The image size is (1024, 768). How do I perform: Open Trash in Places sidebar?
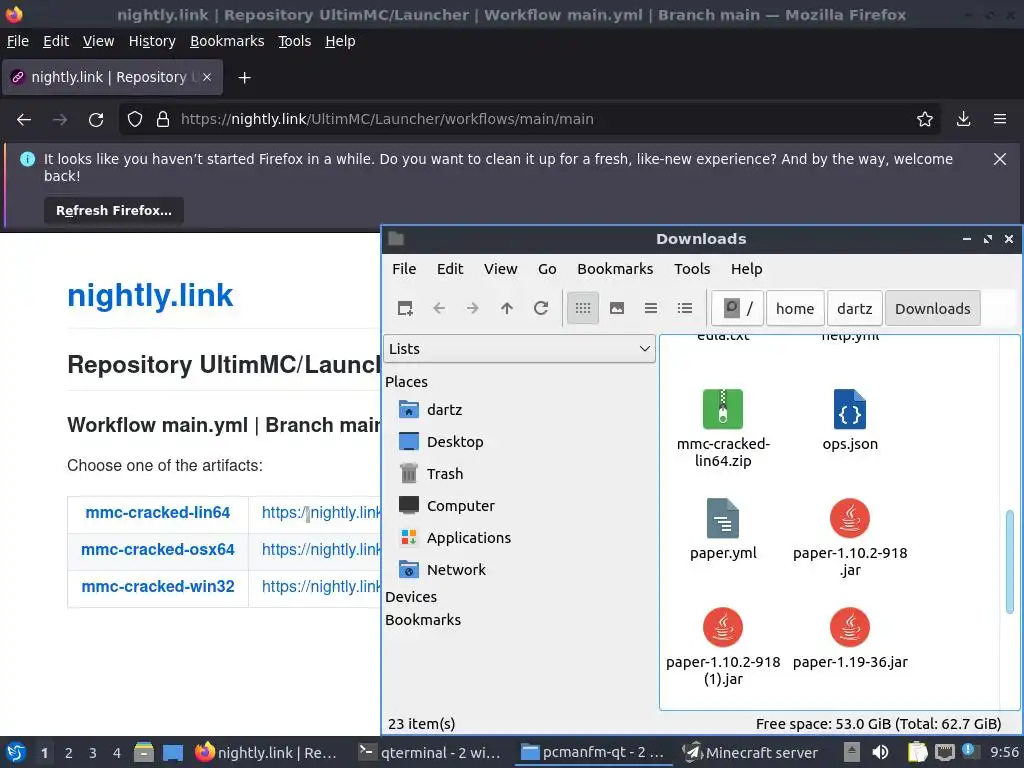coord(431,474)
